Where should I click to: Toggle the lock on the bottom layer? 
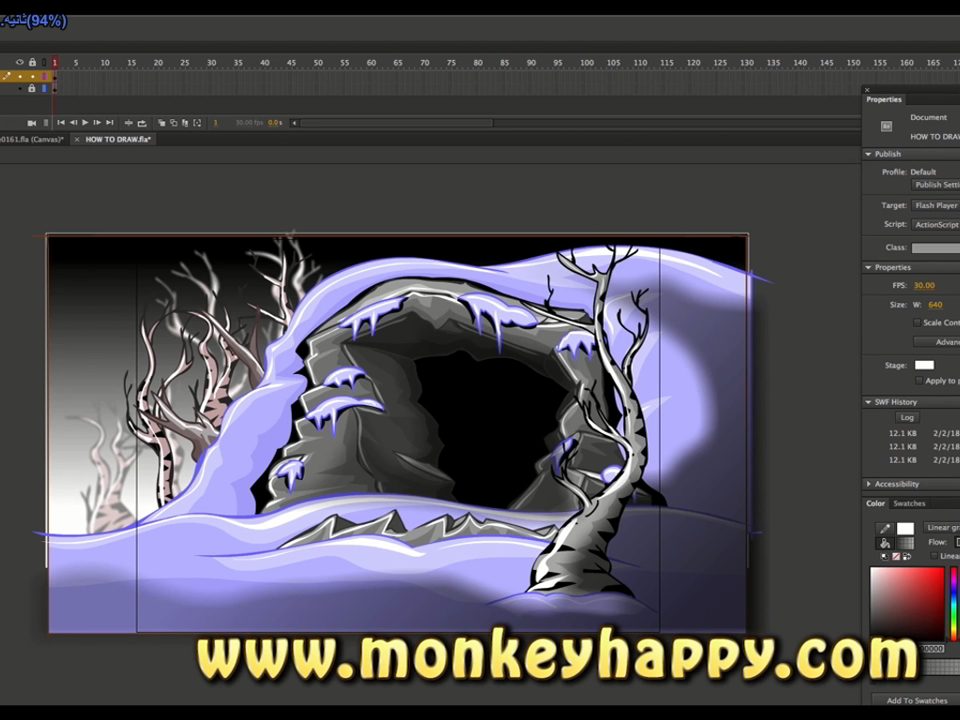point(32,89)
